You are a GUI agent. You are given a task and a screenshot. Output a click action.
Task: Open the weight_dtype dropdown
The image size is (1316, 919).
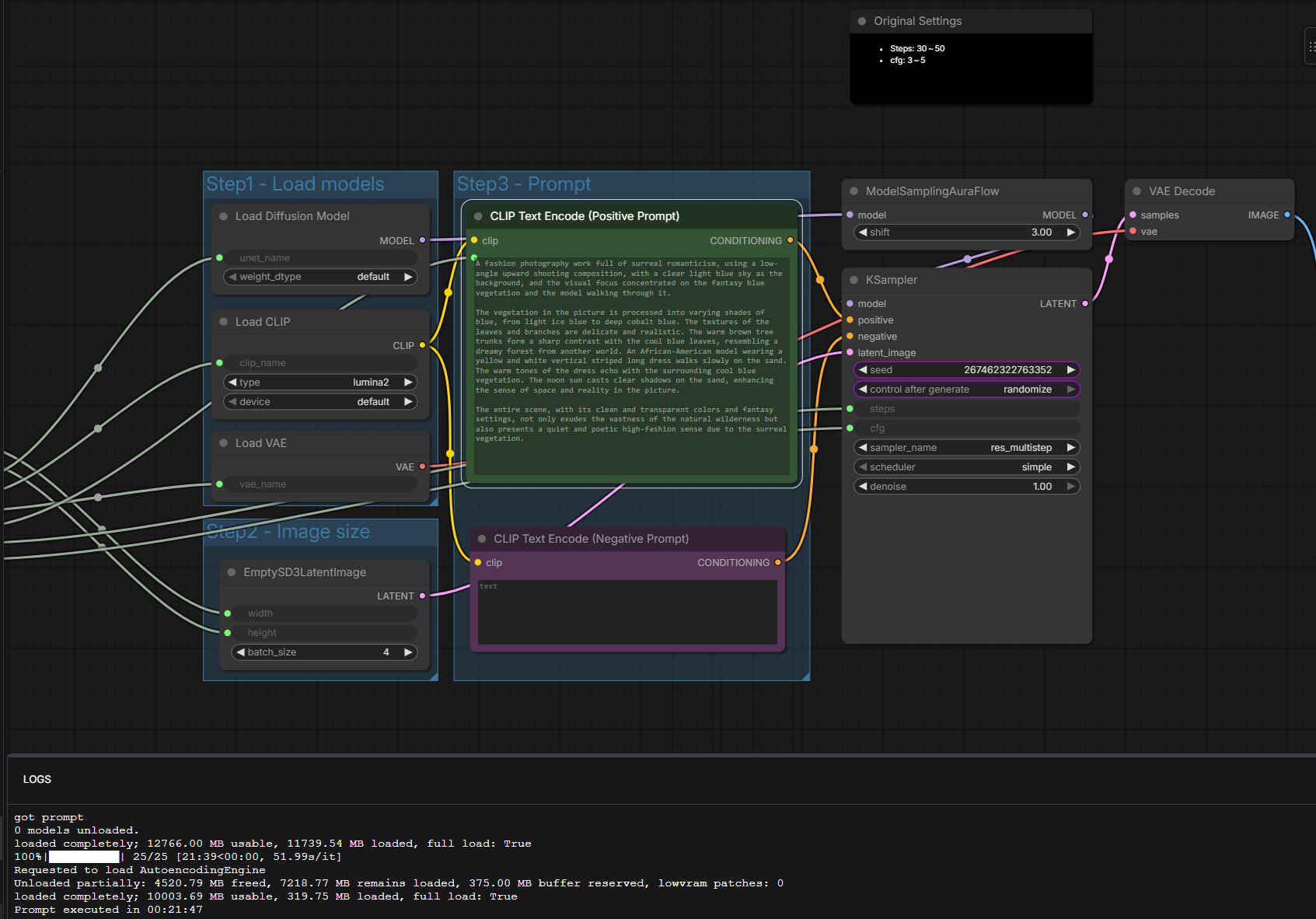click(x=320, y=277)
